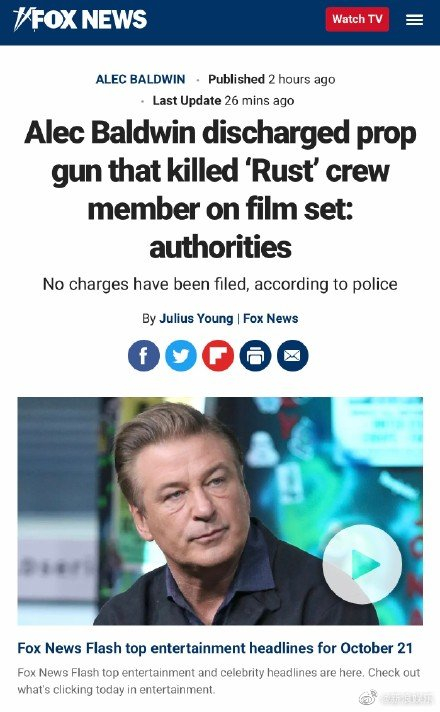
Task: Click the Weibo watermark icon
Action: (x=368, y=698)
